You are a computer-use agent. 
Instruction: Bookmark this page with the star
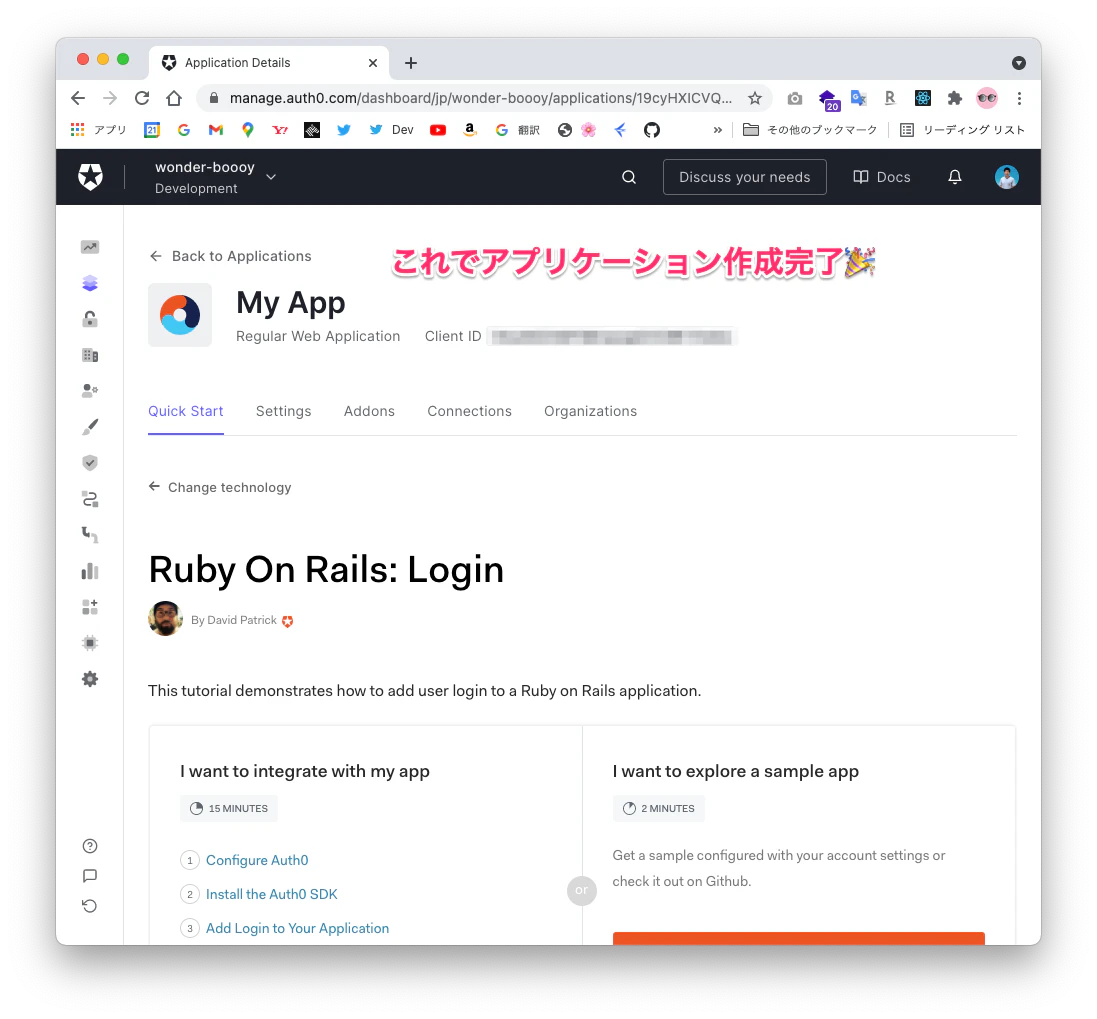(755, 98)
